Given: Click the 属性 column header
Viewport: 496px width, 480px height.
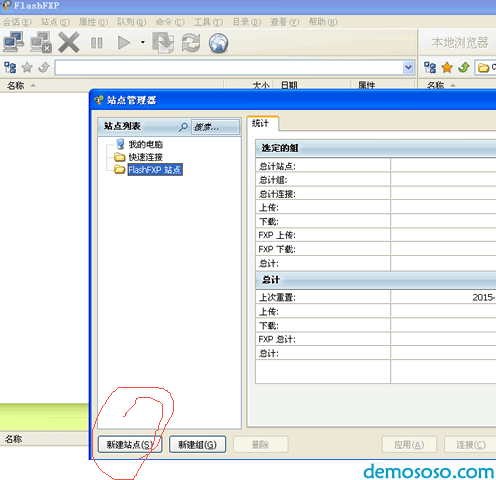Looking at the screenshot, I should click(x=366, y=85).
